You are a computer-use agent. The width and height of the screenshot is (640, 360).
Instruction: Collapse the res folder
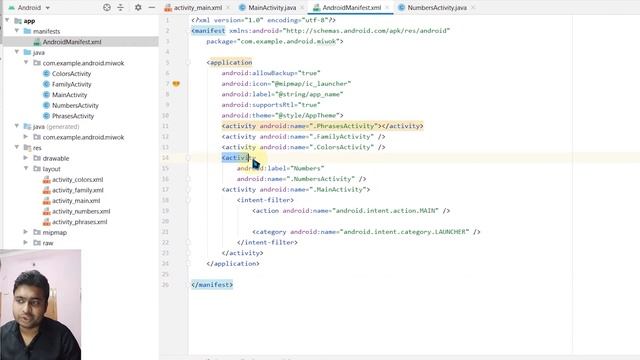pyautogui.click(x=17, y=147)
